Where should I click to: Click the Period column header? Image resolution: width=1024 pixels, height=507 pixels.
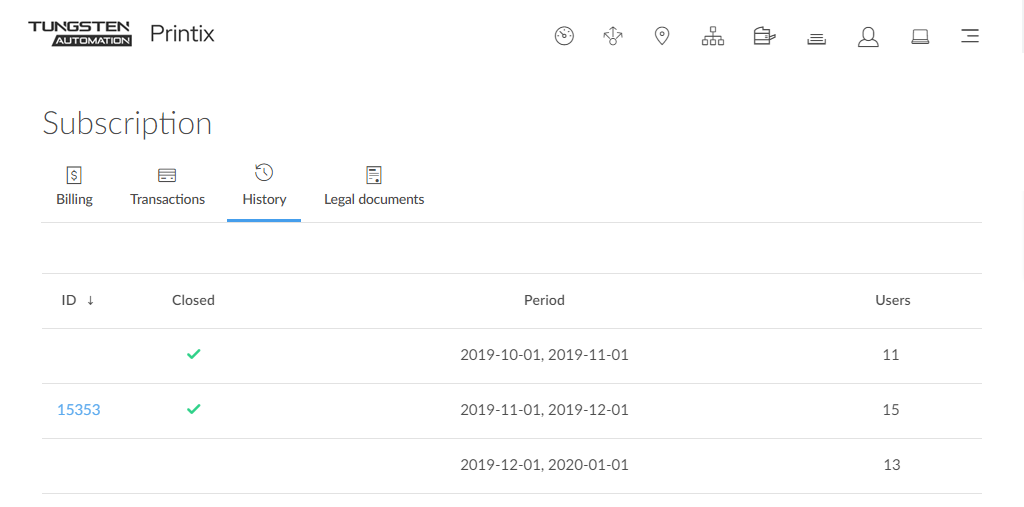click(544, 300)
